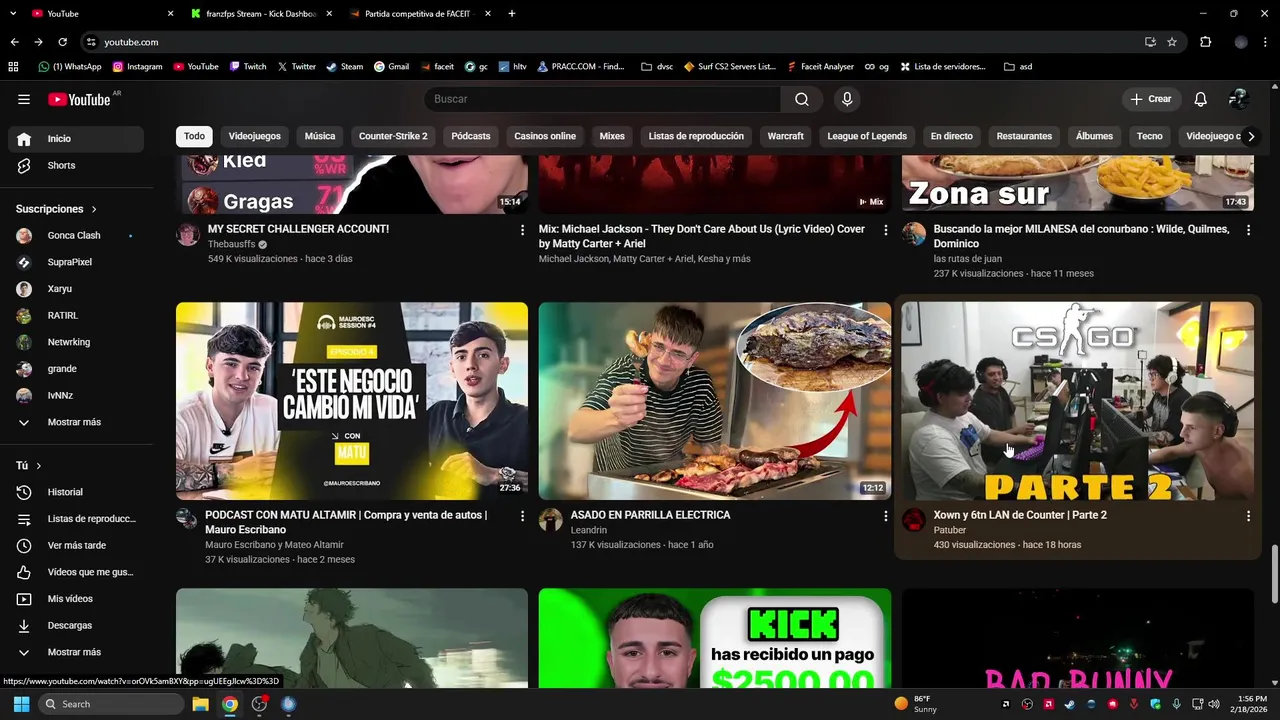The image size is (1280, 720).
Task: Bookmark this page with star icon
Action: tap(1172, 42)
